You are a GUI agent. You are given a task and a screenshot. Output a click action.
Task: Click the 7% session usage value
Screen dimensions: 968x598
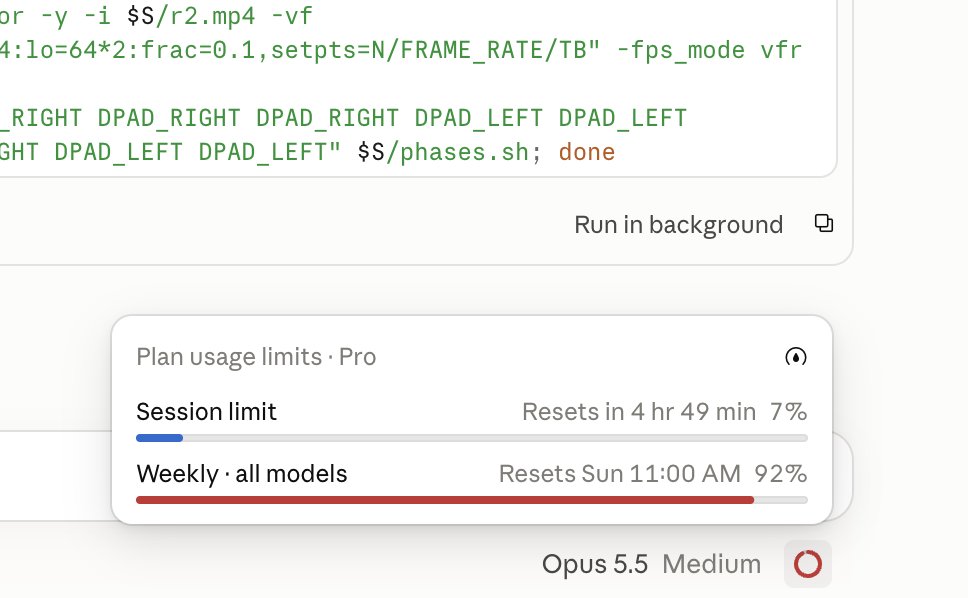788,412
